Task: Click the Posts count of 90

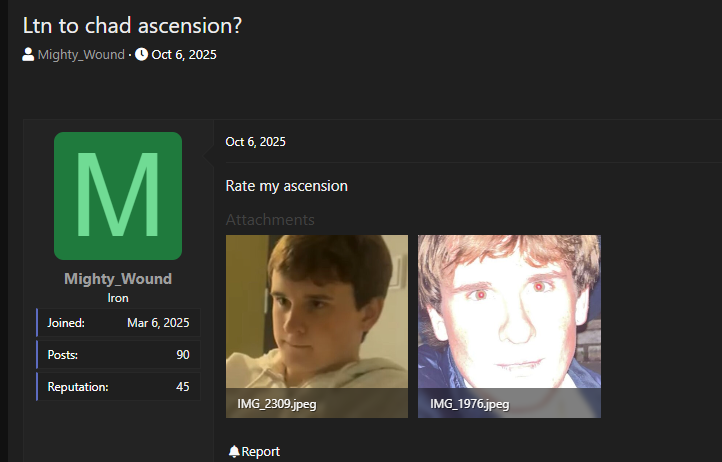Action: click(183, 355)
